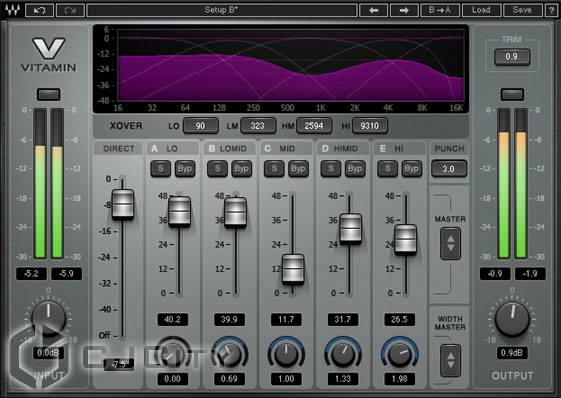Click the HI crossover value 9310
The width and height of the screenshot is (561, 398).
point(370,126)
